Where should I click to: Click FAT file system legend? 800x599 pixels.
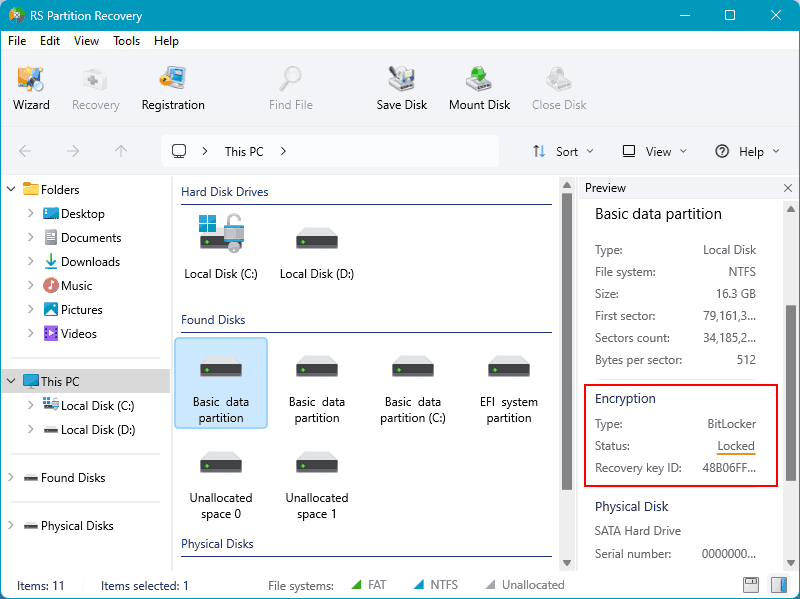pos(369,585)
